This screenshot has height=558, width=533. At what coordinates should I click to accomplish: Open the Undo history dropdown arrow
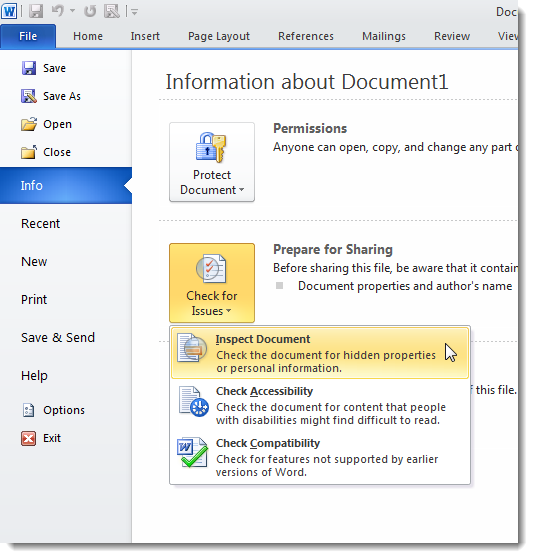pyautogui.click(x=73, y=11)
